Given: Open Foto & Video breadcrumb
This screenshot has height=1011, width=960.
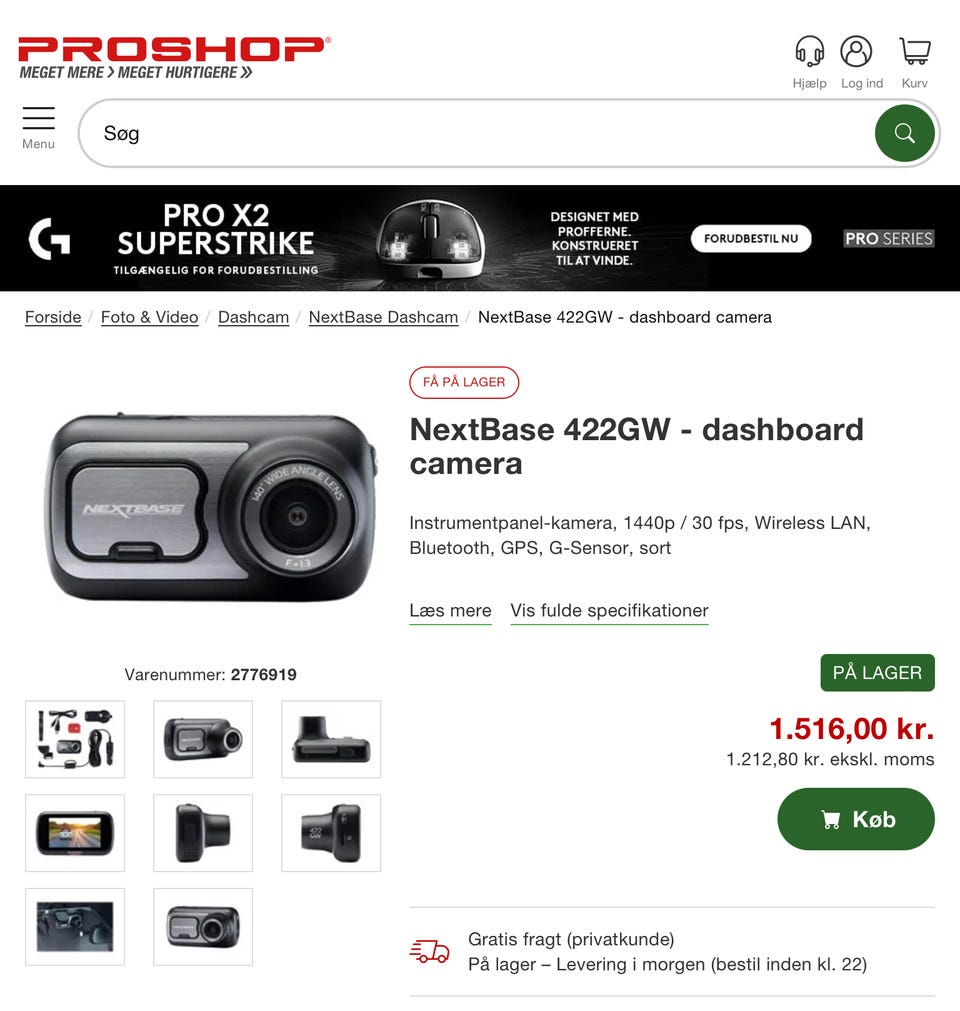Looking at the screenshot, I should [x=150, y=317].
